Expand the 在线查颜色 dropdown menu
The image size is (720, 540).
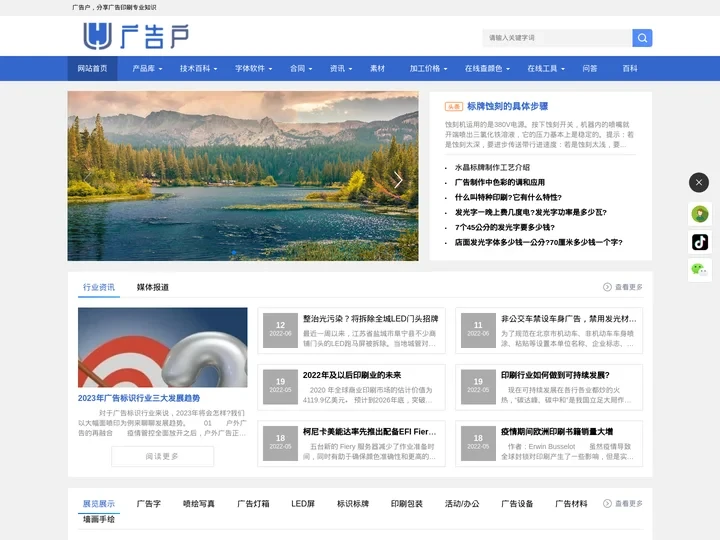pos(487,68)
